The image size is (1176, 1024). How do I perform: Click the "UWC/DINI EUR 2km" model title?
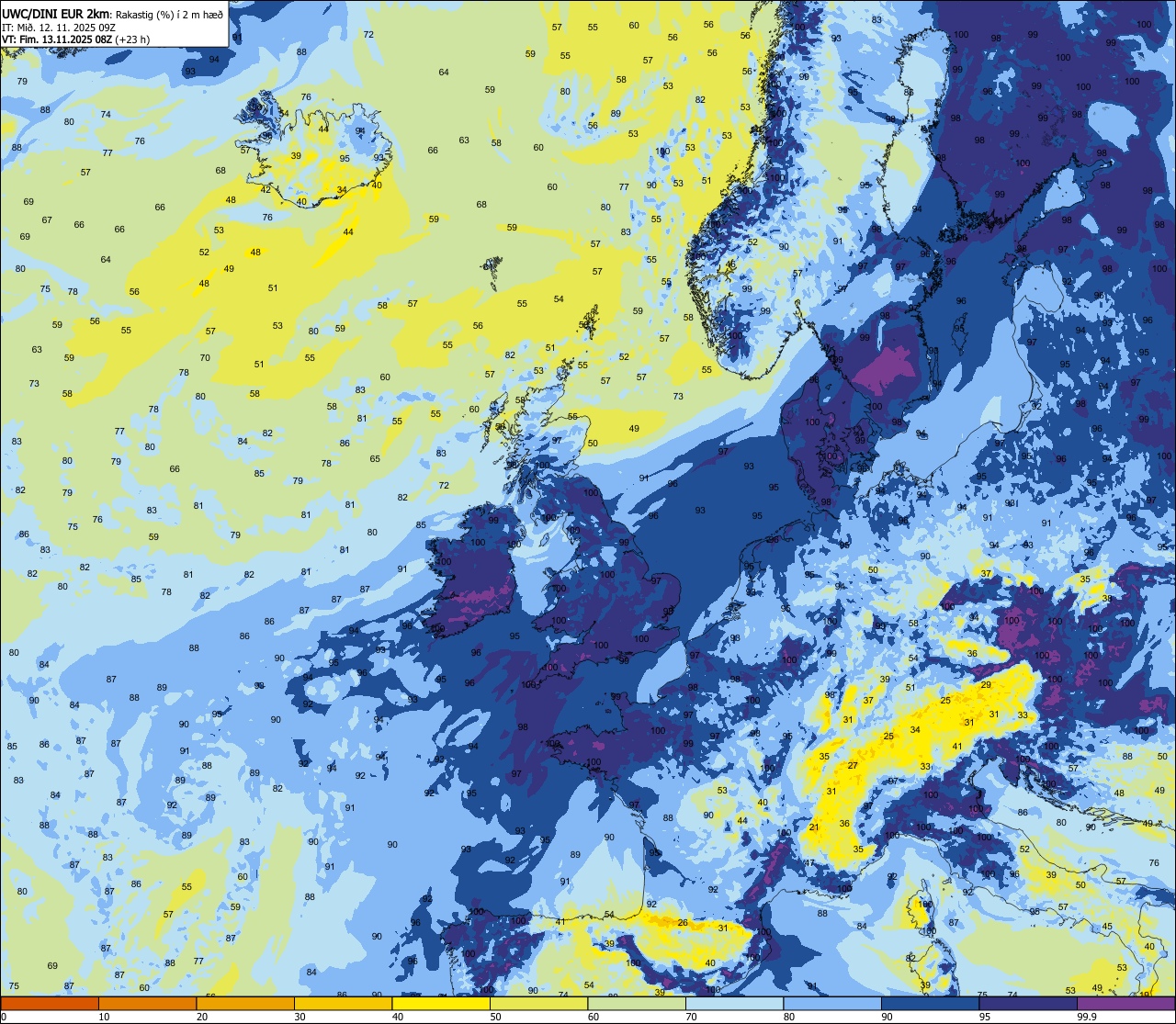click(x=55, y=13)
